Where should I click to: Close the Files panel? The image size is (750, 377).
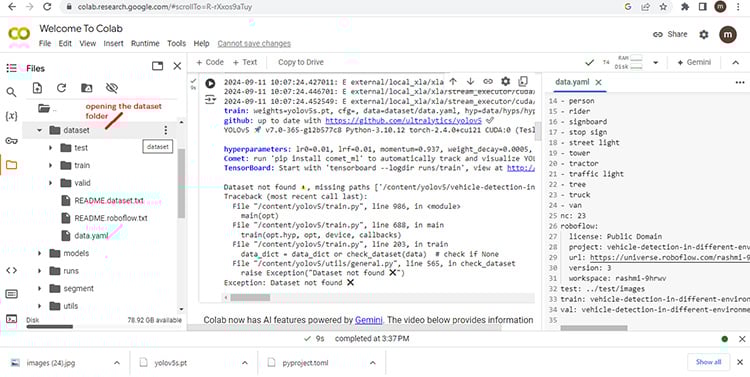177,66
